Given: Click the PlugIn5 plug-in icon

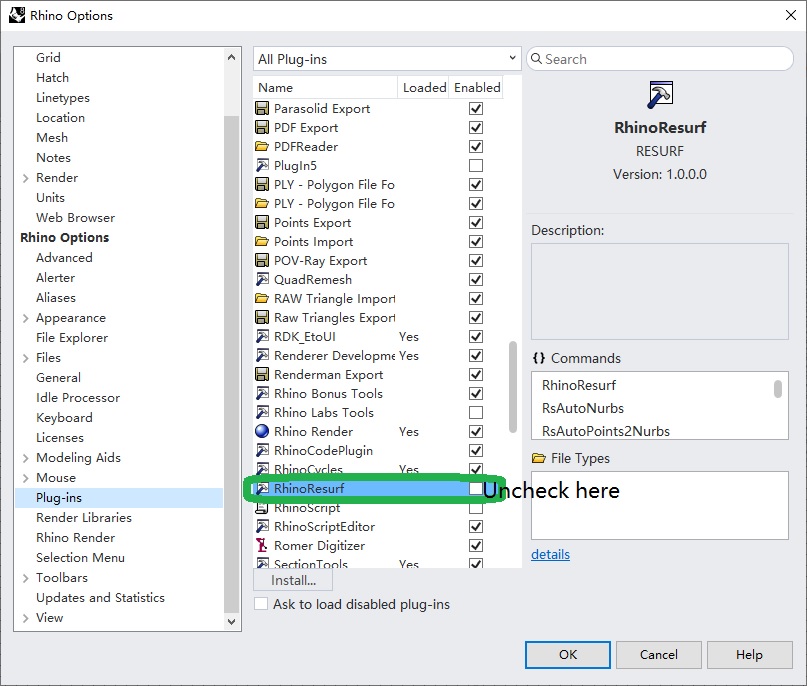Looking at the screenshot, I should [262, 165].
